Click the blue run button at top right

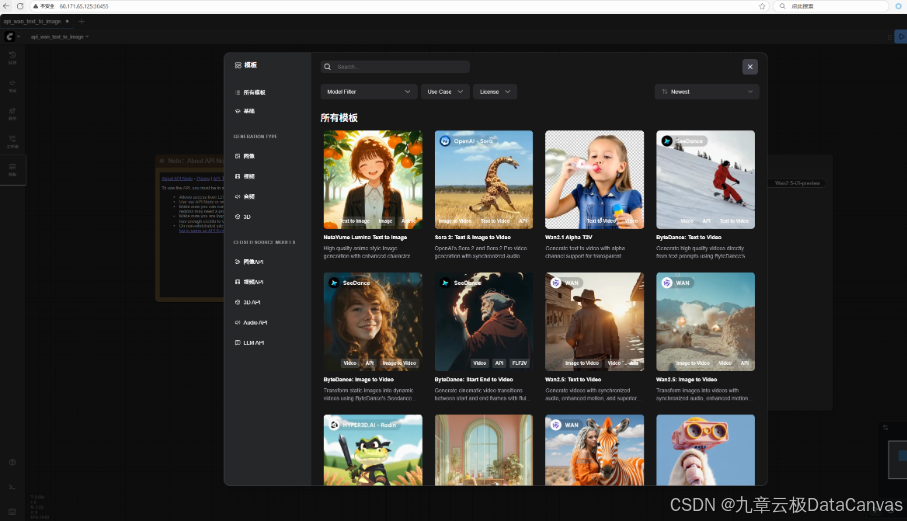pos(901,36)
